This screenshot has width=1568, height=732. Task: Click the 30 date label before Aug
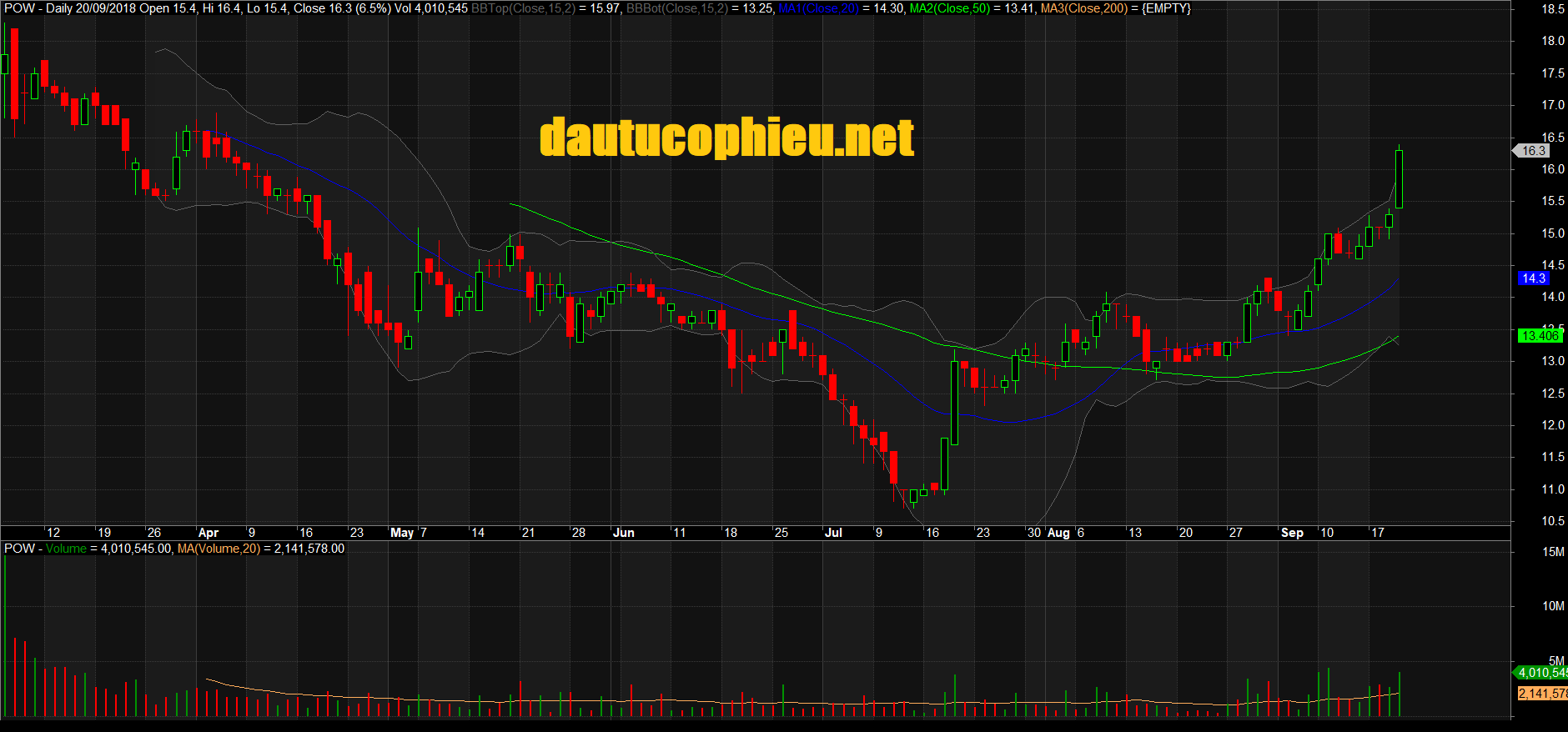tap(1034, 533)
